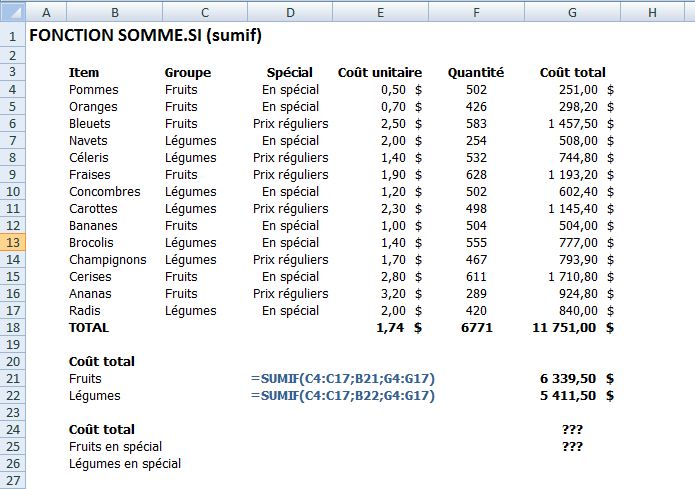Click the Fruits en spécial label
The image size is (695, 489).
115,446
